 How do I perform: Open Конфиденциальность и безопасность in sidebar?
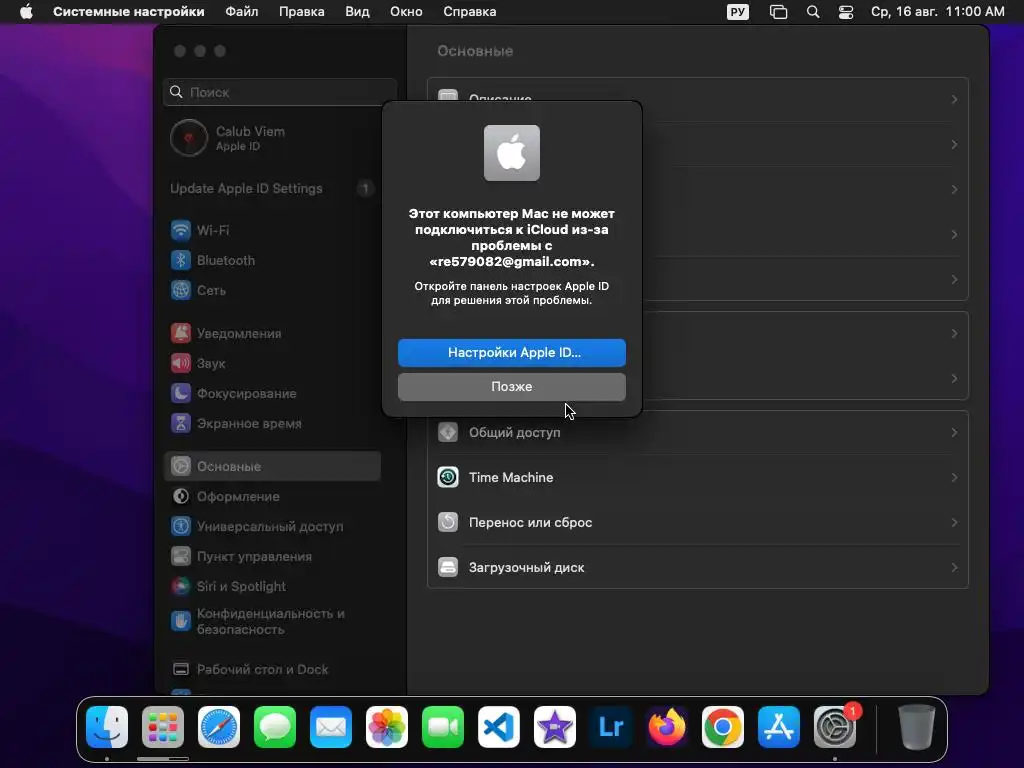pyautogui.click(x=272, y=622)
